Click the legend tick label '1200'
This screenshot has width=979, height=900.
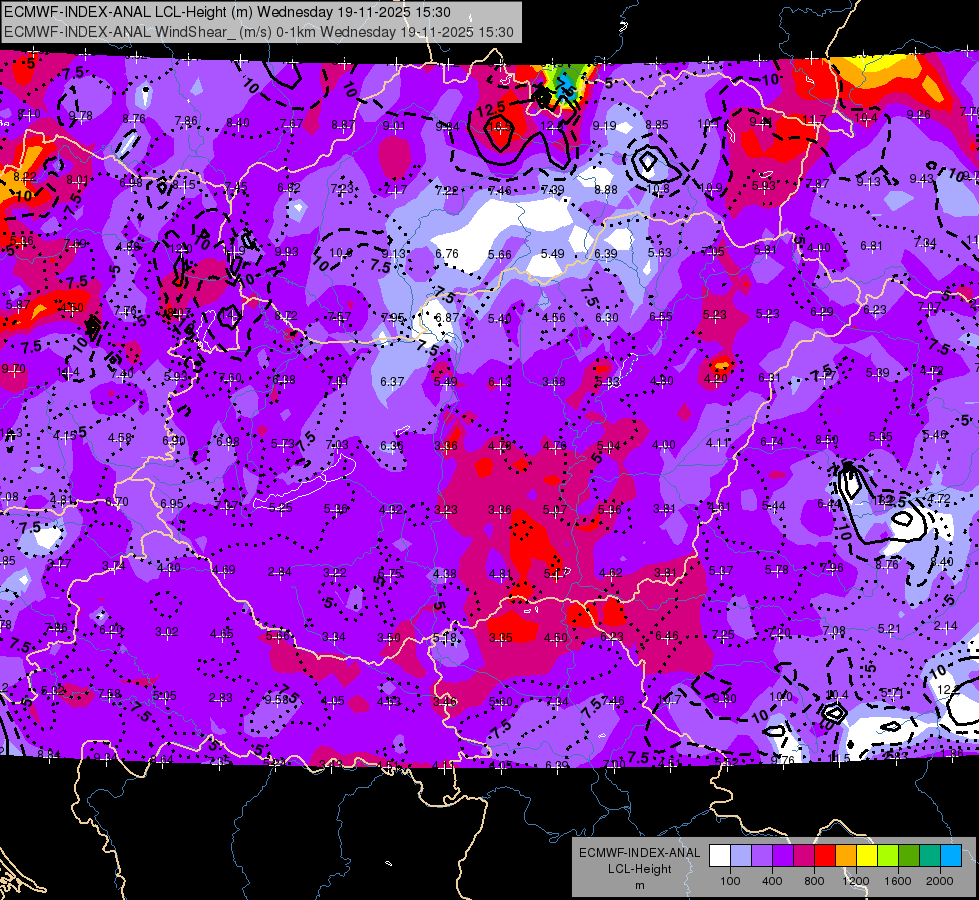pos(856,881)
